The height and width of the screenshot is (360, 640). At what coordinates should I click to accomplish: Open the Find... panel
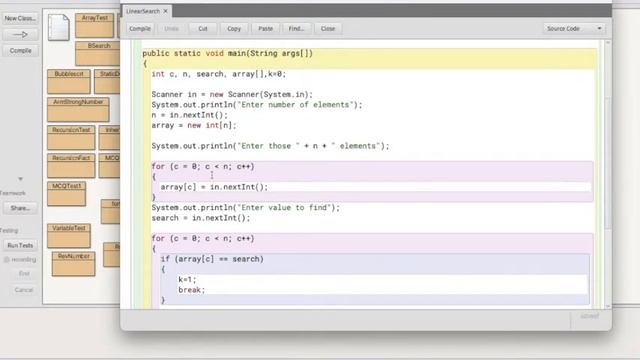[297, 29]
